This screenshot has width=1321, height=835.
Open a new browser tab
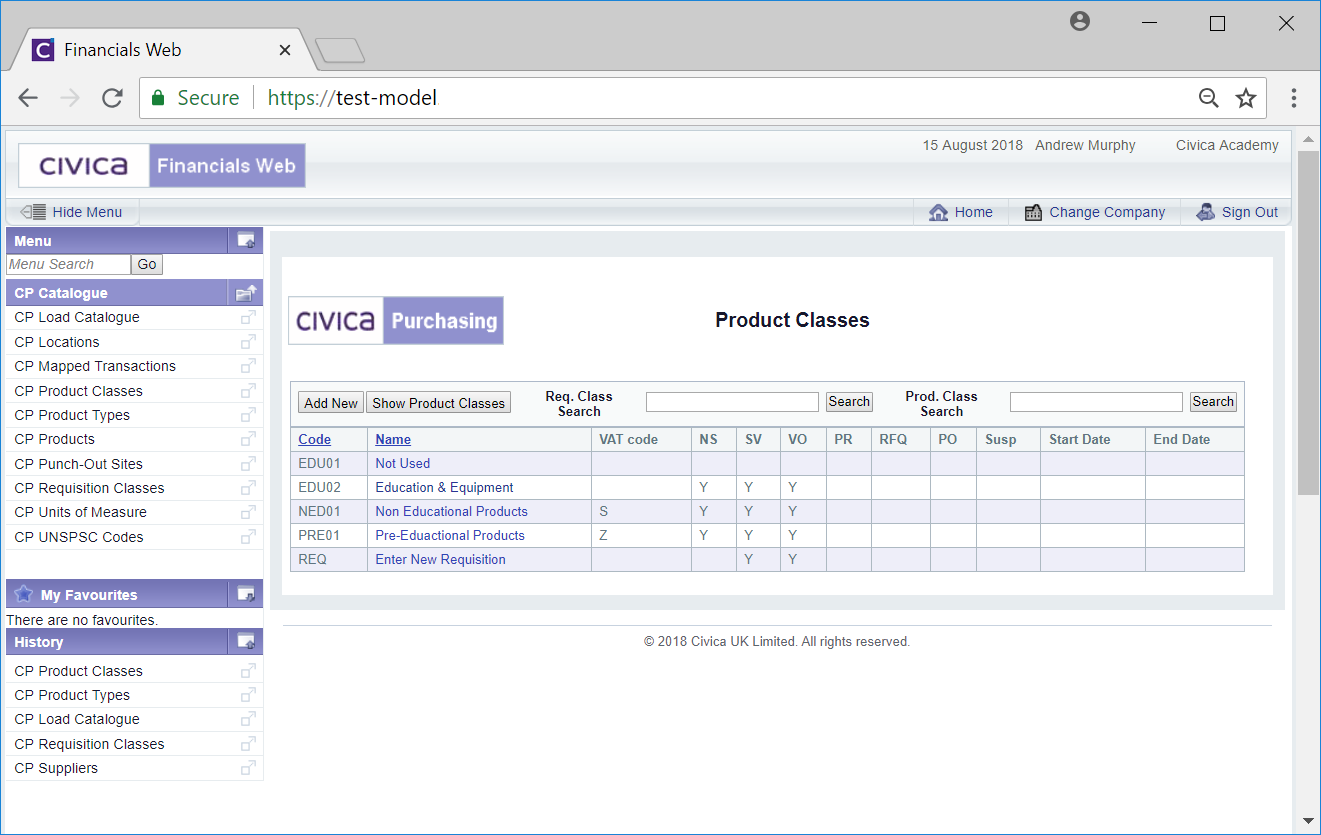point(340,50)
